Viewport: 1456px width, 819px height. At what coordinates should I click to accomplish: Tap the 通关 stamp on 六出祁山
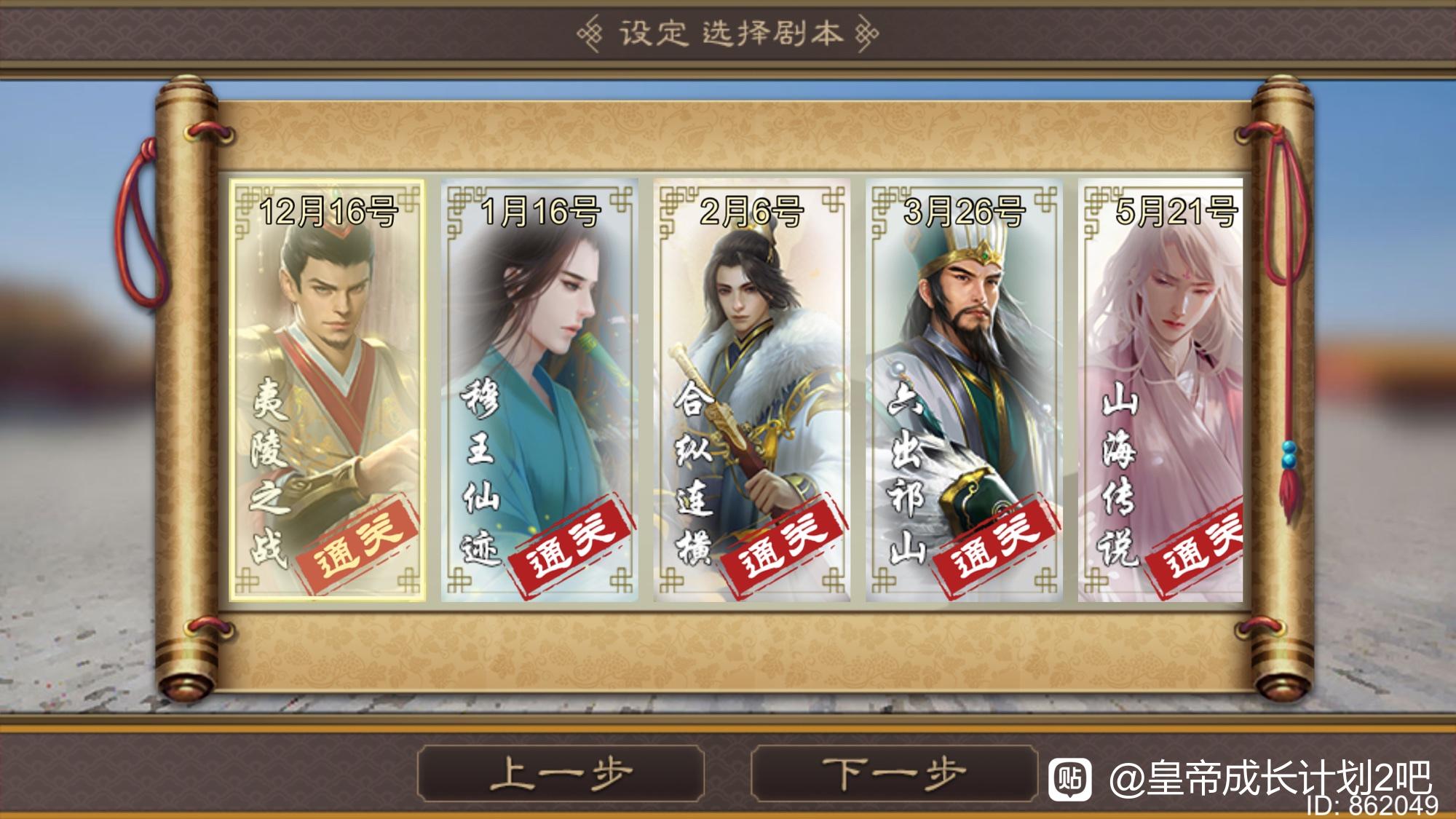pos(996,544)
